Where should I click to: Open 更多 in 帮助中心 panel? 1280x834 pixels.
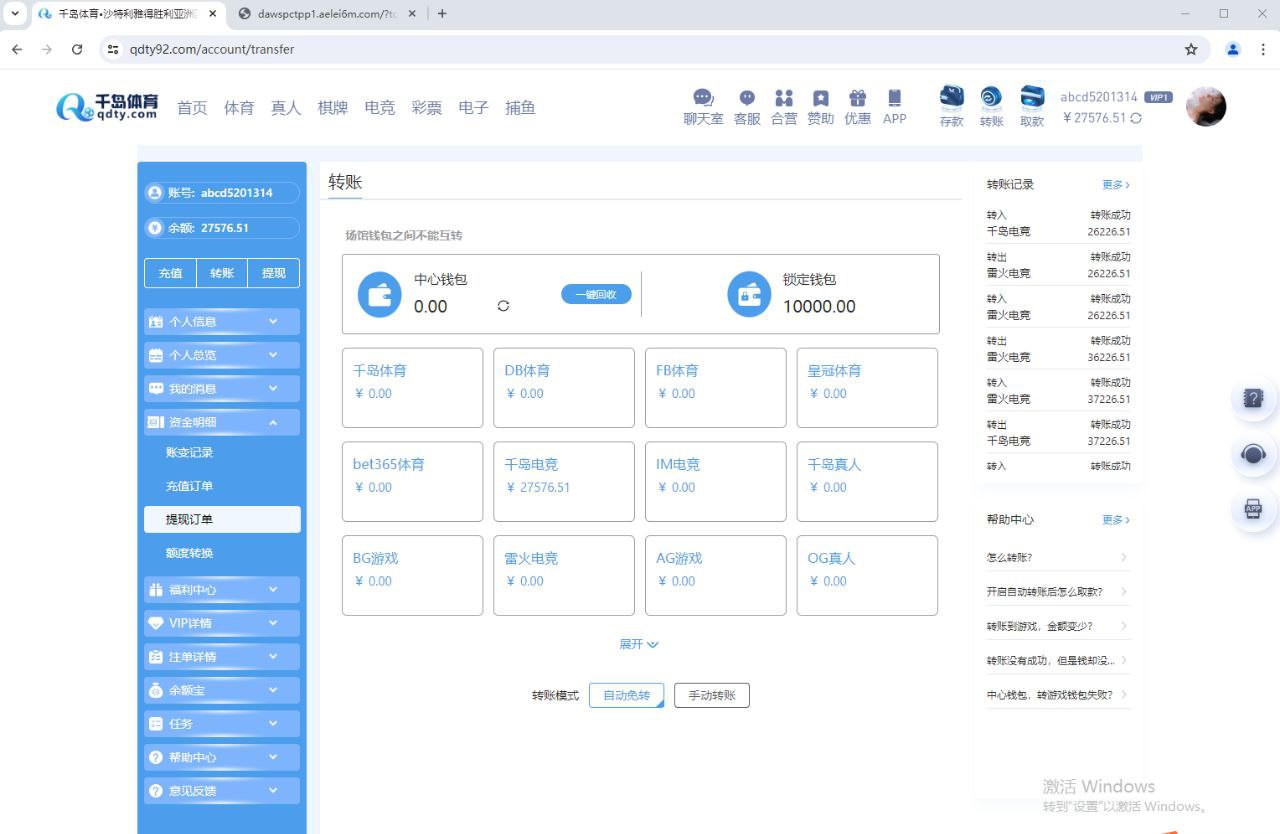click(x=1116, y=520)
